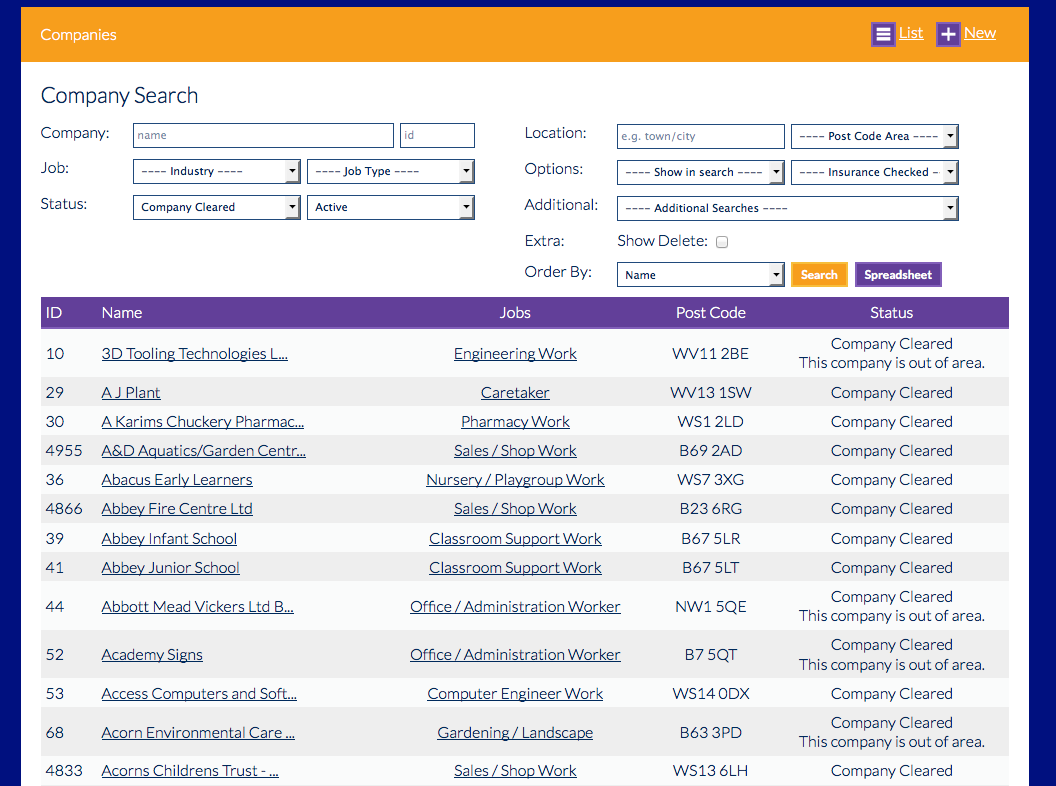Click the Caretaker job link
Image resolution: width=1056 pixels, height=786 pixels.
(515, 393)
